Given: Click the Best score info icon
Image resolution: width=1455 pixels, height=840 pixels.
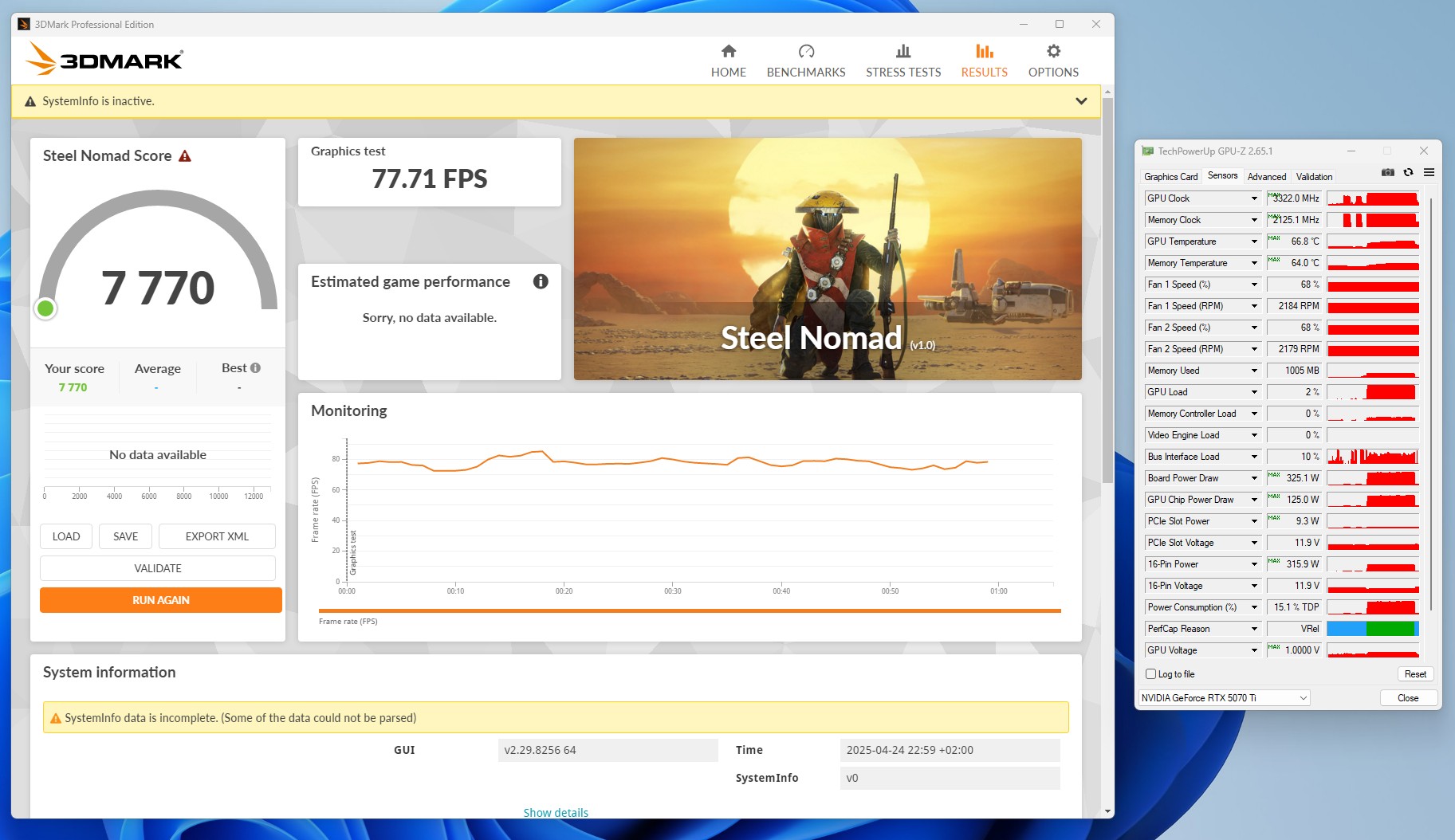Looking at the screenshot, I should [256, 368].
